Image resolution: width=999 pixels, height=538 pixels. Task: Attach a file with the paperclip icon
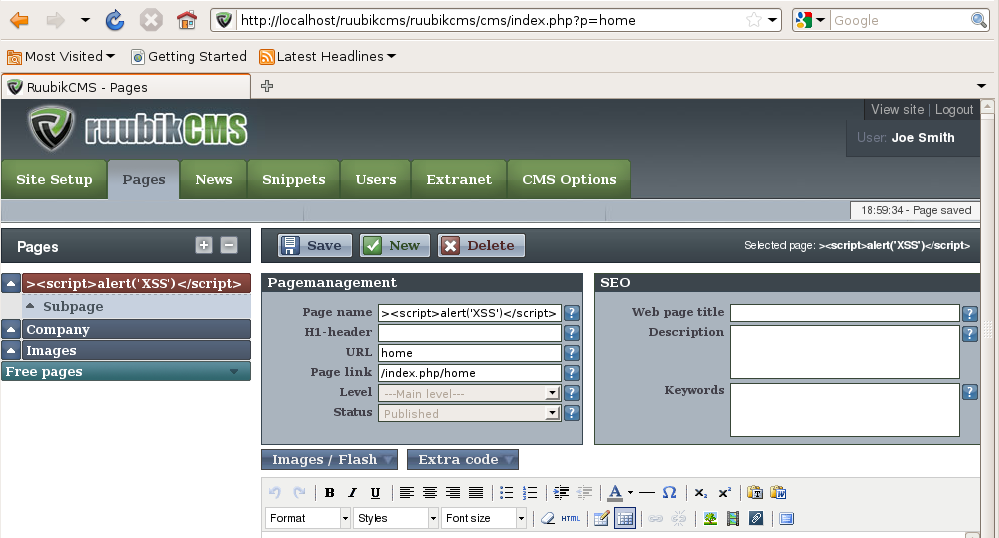point(756,518)
